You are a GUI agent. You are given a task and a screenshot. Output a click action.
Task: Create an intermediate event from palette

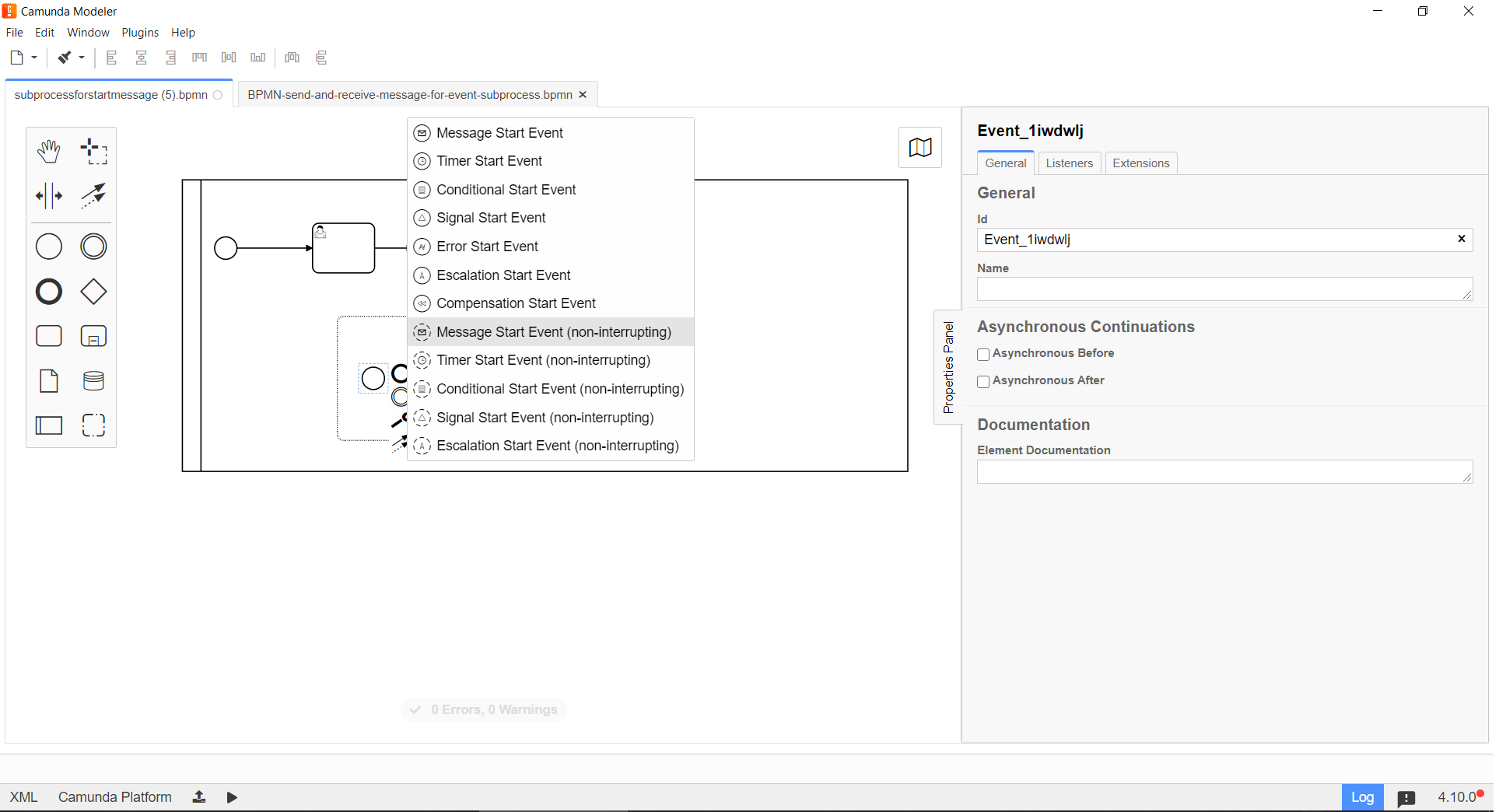tap(93, 247)
